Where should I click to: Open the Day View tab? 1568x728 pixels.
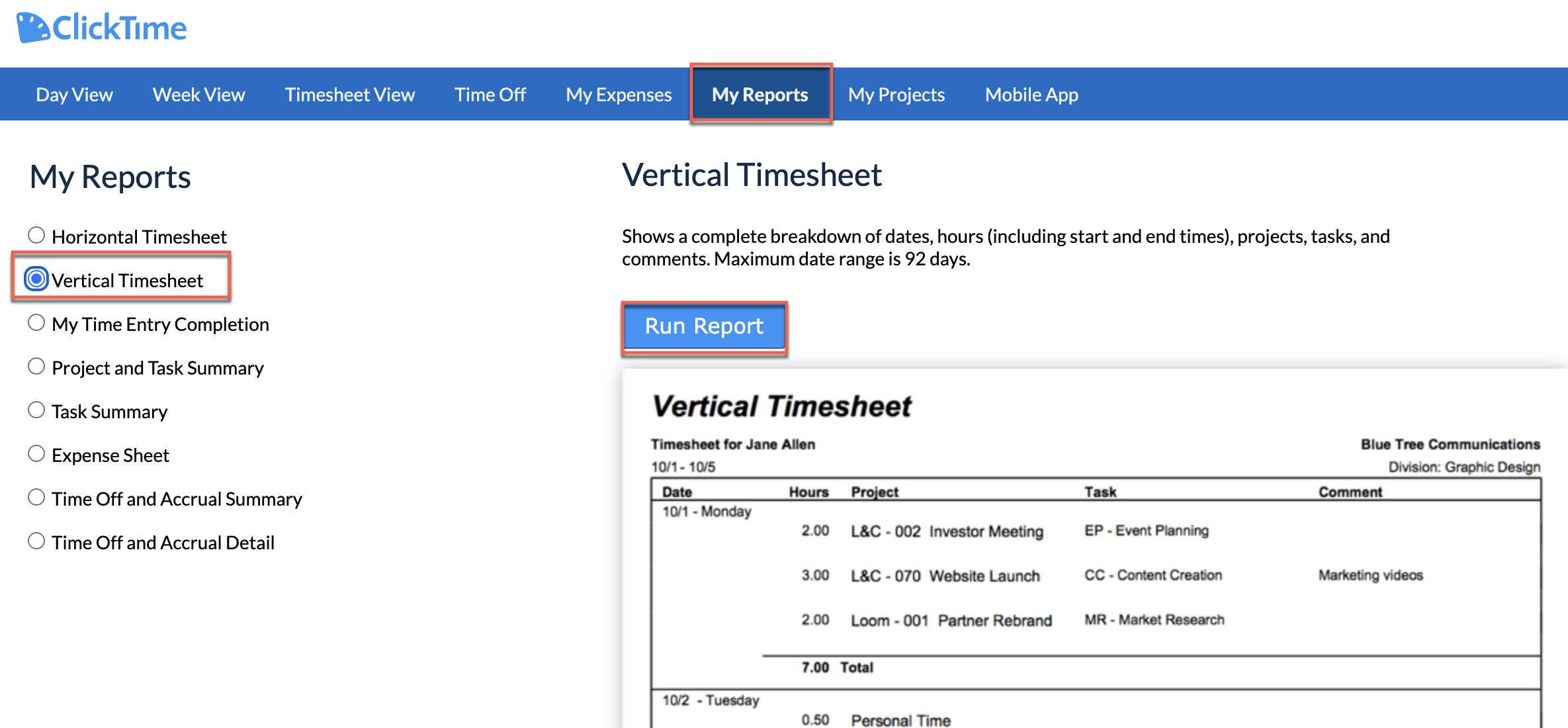74,95
